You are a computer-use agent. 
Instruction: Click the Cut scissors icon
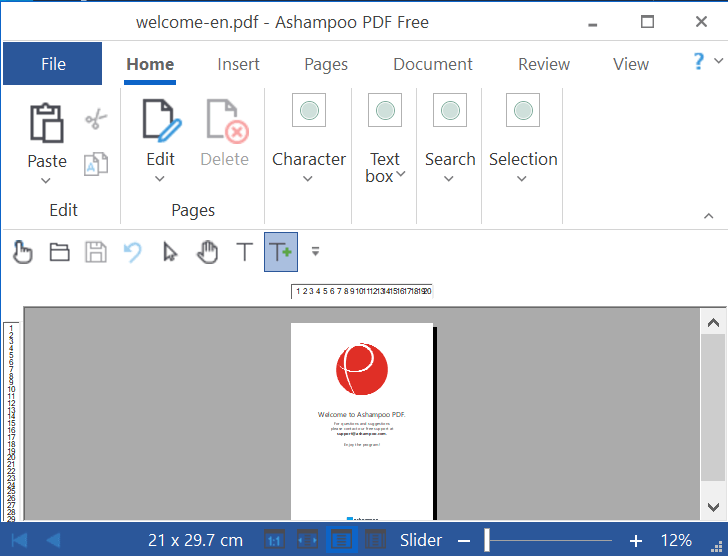[x=96, y=119]
